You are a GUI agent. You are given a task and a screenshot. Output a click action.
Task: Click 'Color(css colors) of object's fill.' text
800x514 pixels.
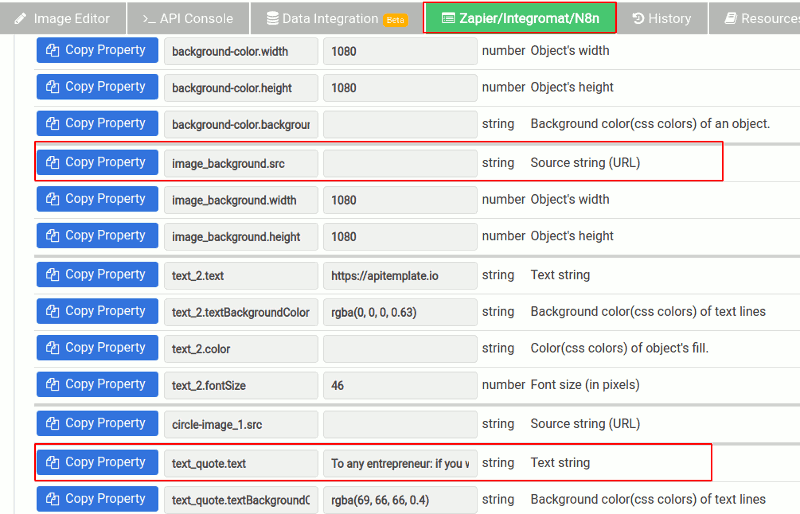coord(619,348)
